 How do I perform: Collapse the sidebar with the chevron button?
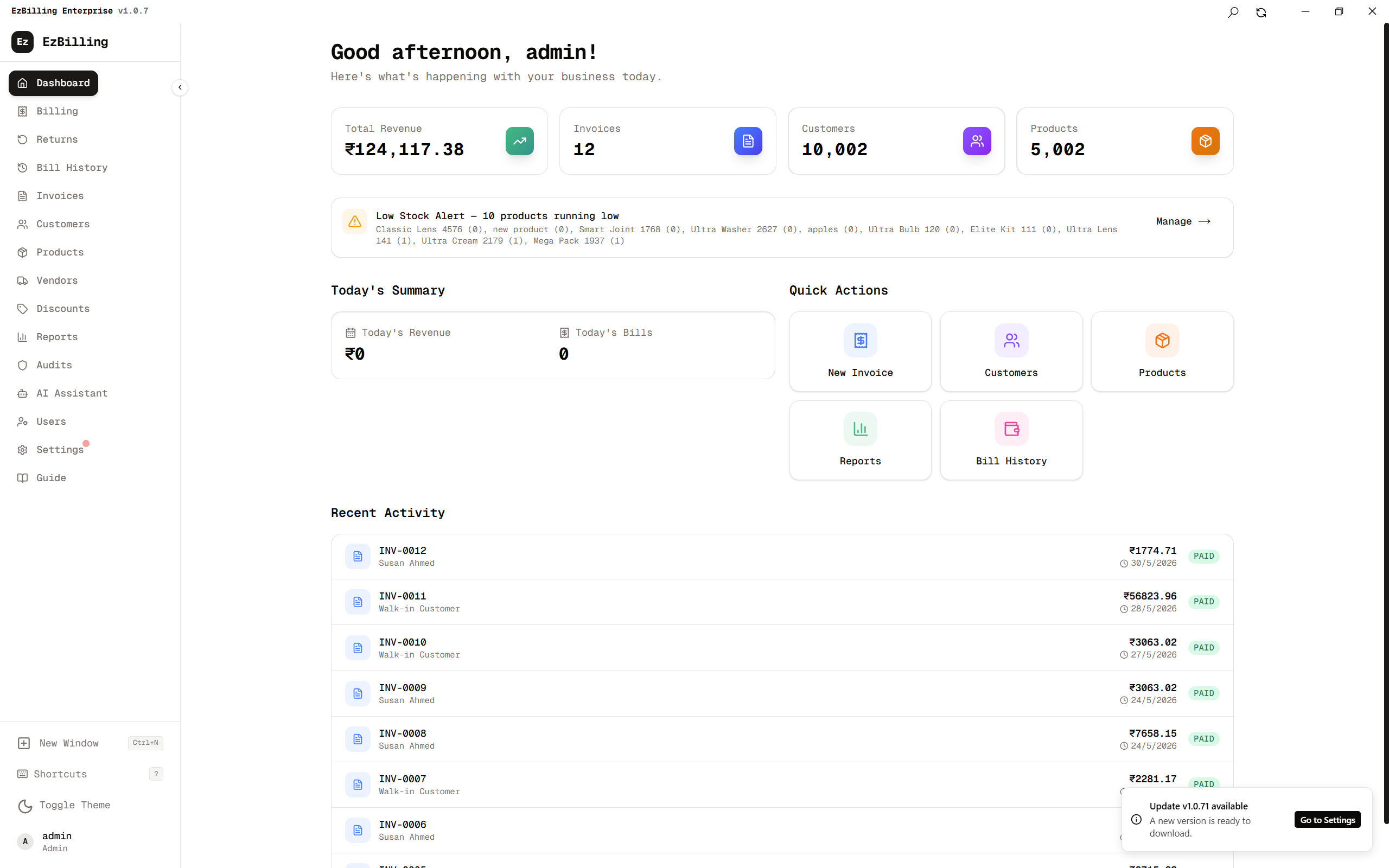[x=180, y=87]
